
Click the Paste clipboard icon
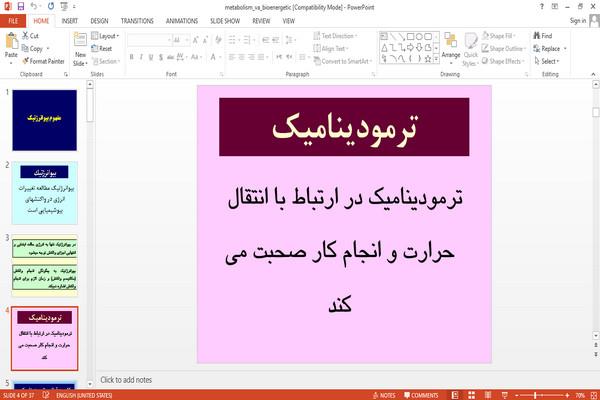click(x=11, y=41)
